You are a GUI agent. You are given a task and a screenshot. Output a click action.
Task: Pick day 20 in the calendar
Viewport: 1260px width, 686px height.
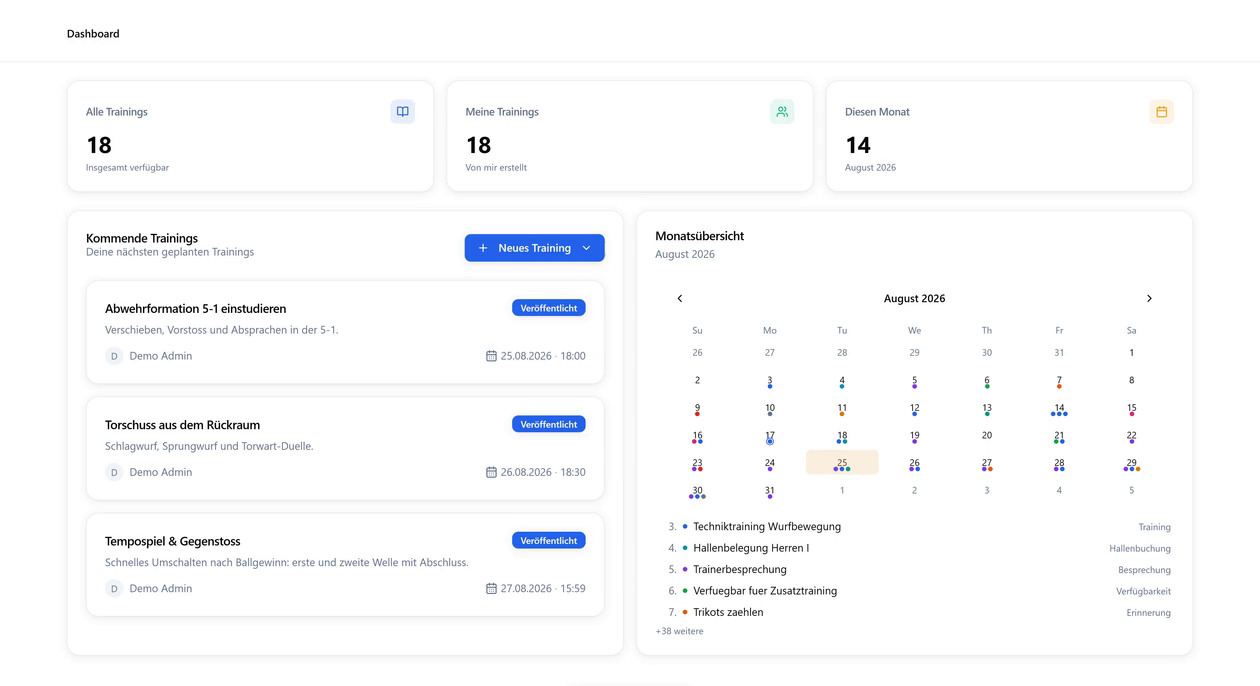click(987, 435)
